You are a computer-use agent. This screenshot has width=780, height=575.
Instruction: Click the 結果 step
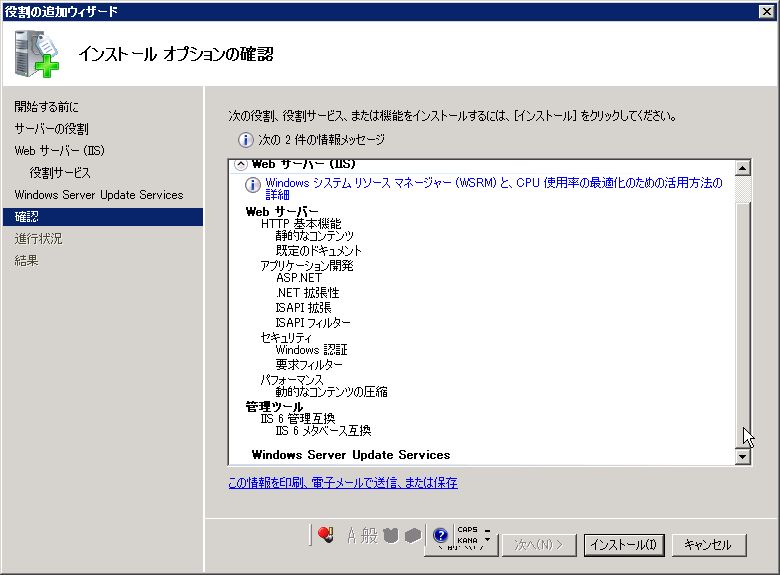[x=26, y=261]
